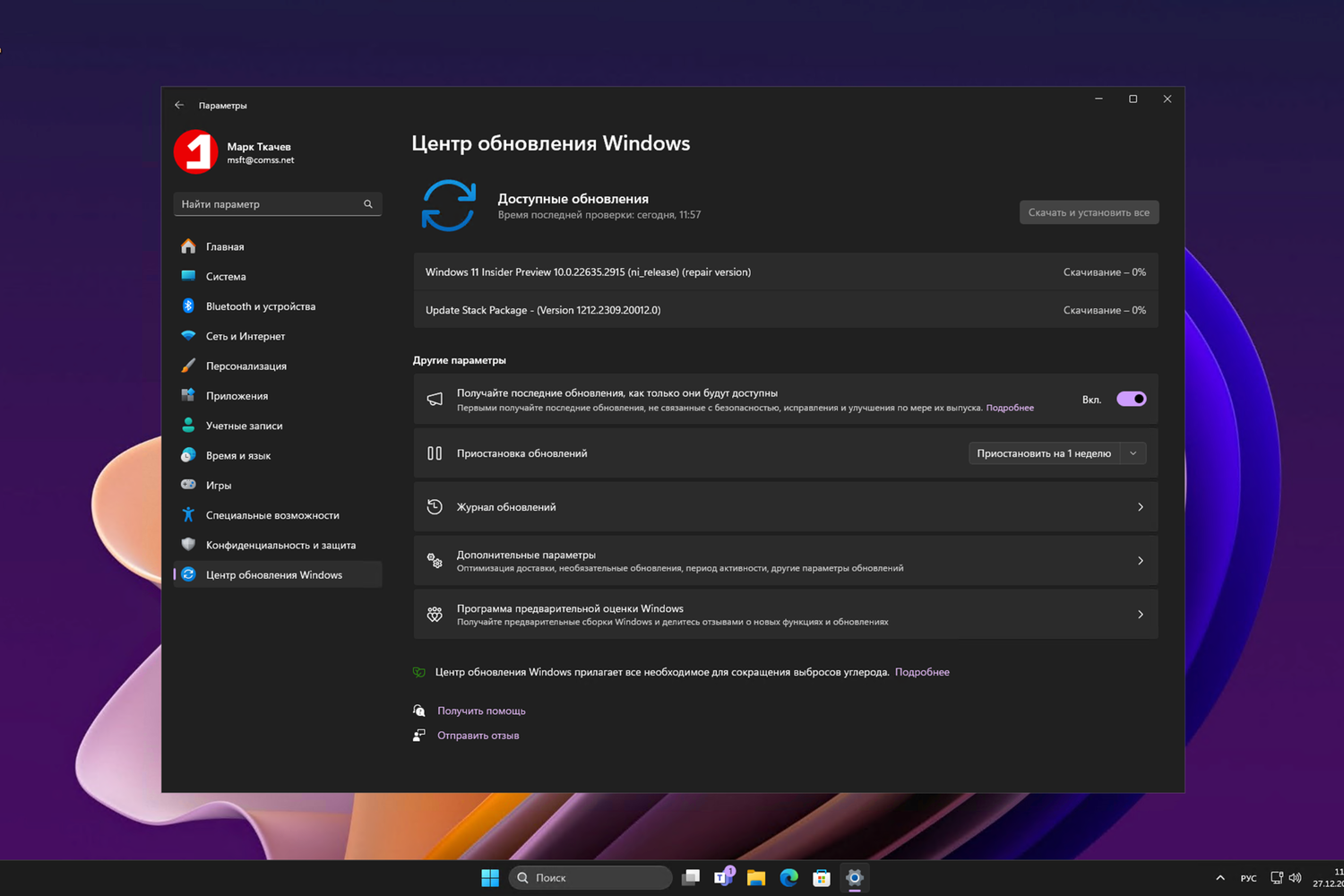Open Специальные возможности settings section

coord(278,515)
